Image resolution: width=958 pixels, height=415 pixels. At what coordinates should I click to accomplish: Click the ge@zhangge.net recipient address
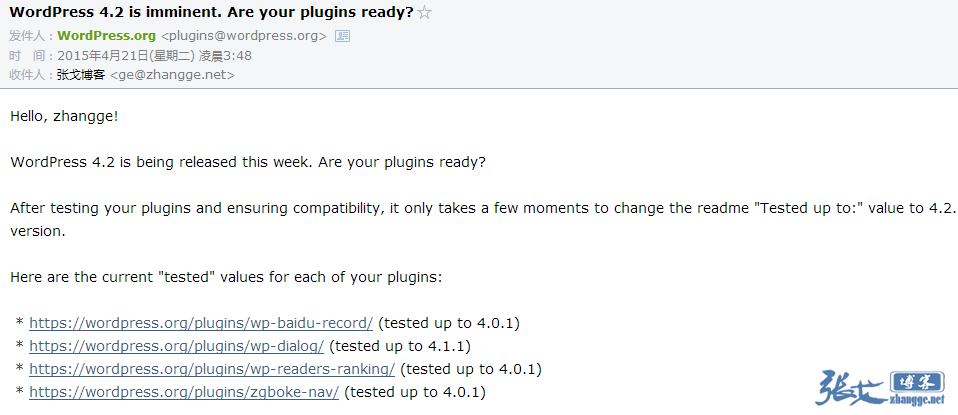tap(172, 74)
